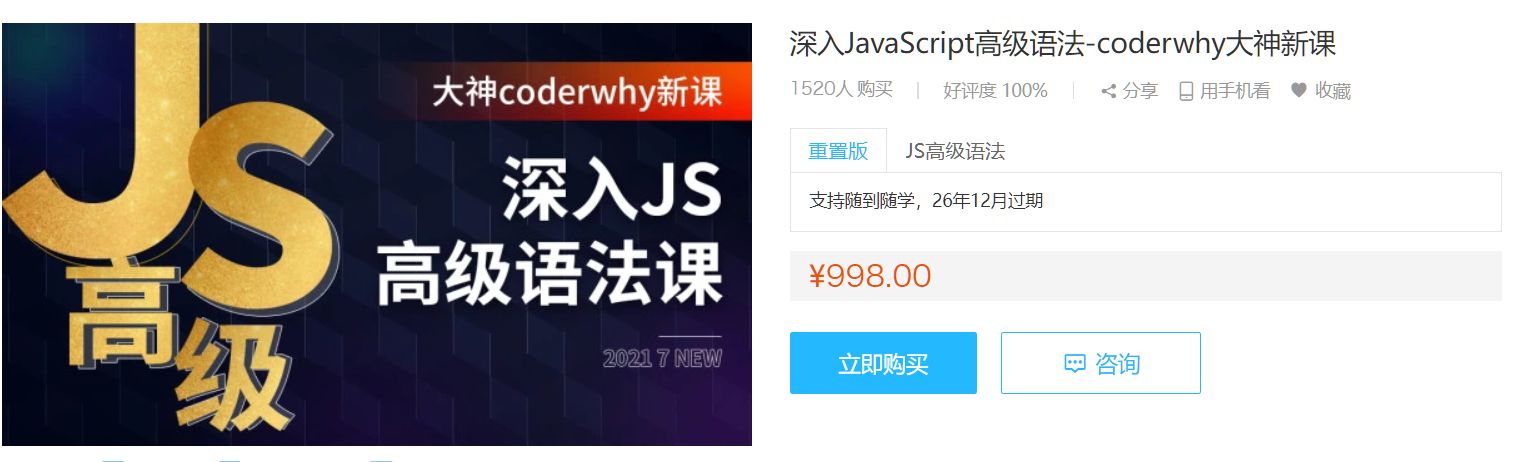Viewport: 1513px width, 462px height.
Task: Click the 收藏 text label
Action: 1333,91
